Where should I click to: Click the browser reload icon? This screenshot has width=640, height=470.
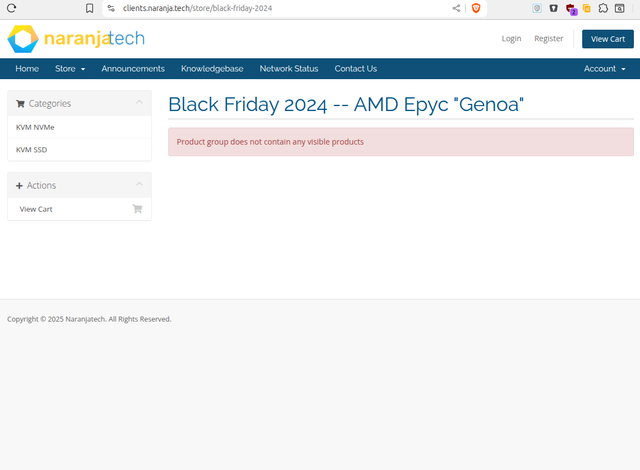pos(11,8)
